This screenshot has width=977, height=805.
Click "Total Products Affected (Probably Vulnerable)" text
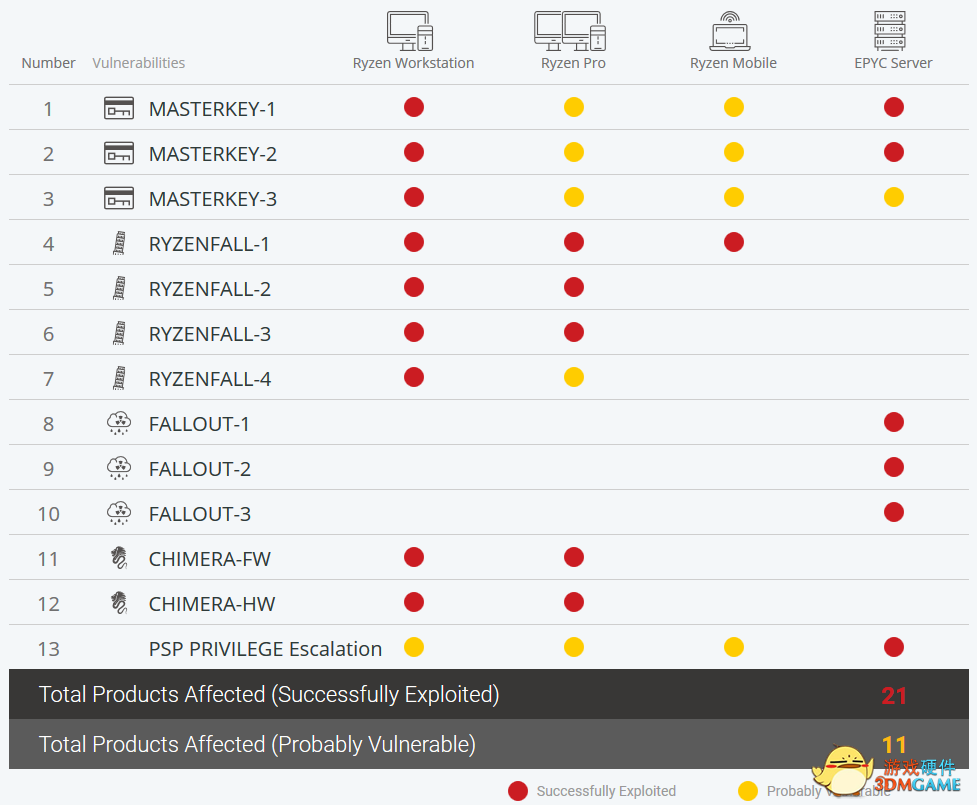coord(257,744)
